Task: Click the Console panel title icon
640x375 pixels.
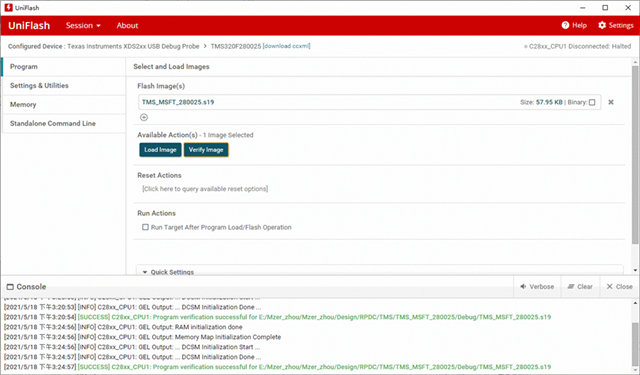Action: coord(10,287)
